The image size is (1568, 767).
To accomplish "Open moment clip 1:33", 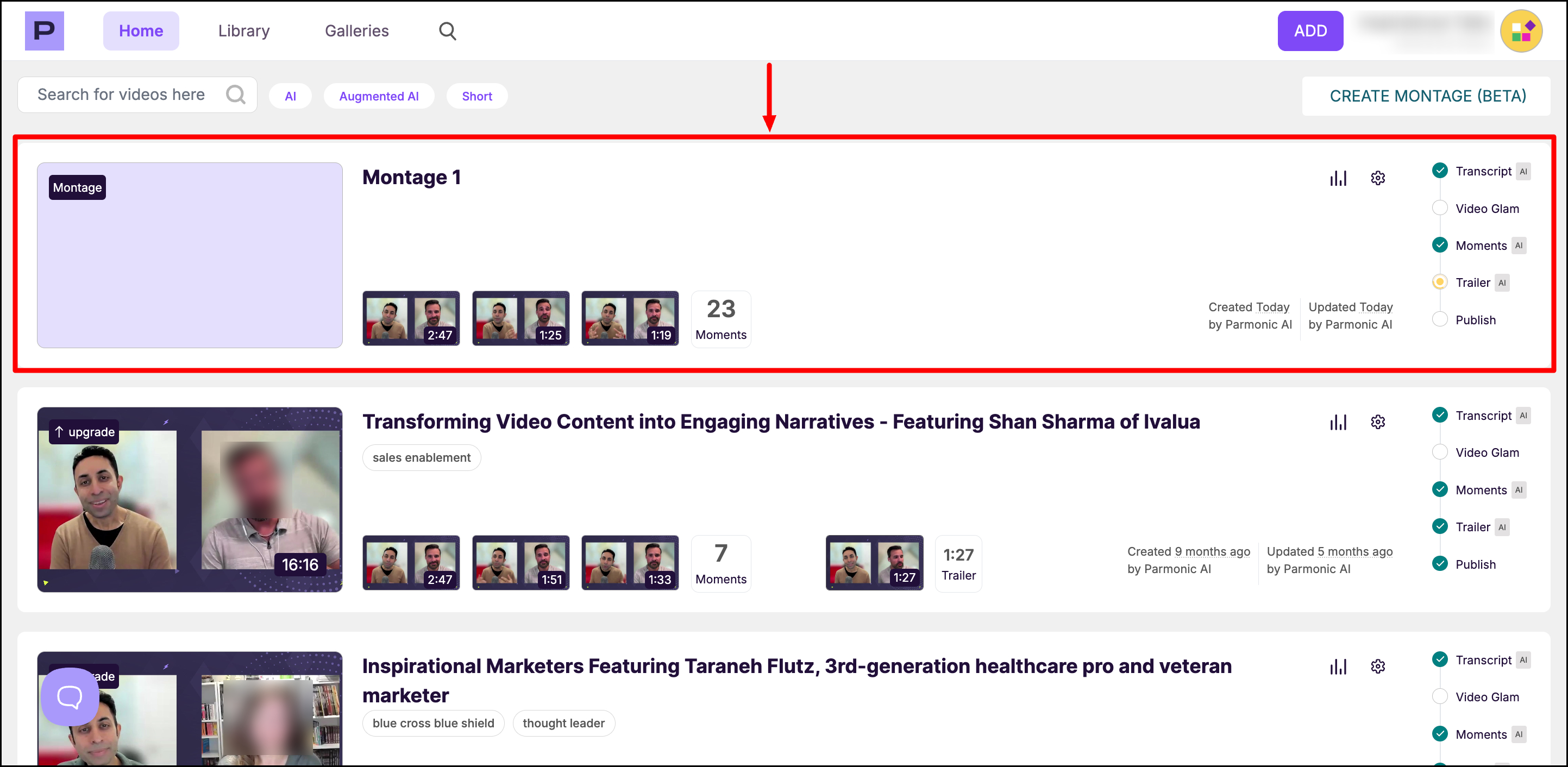I will point(630,563).
